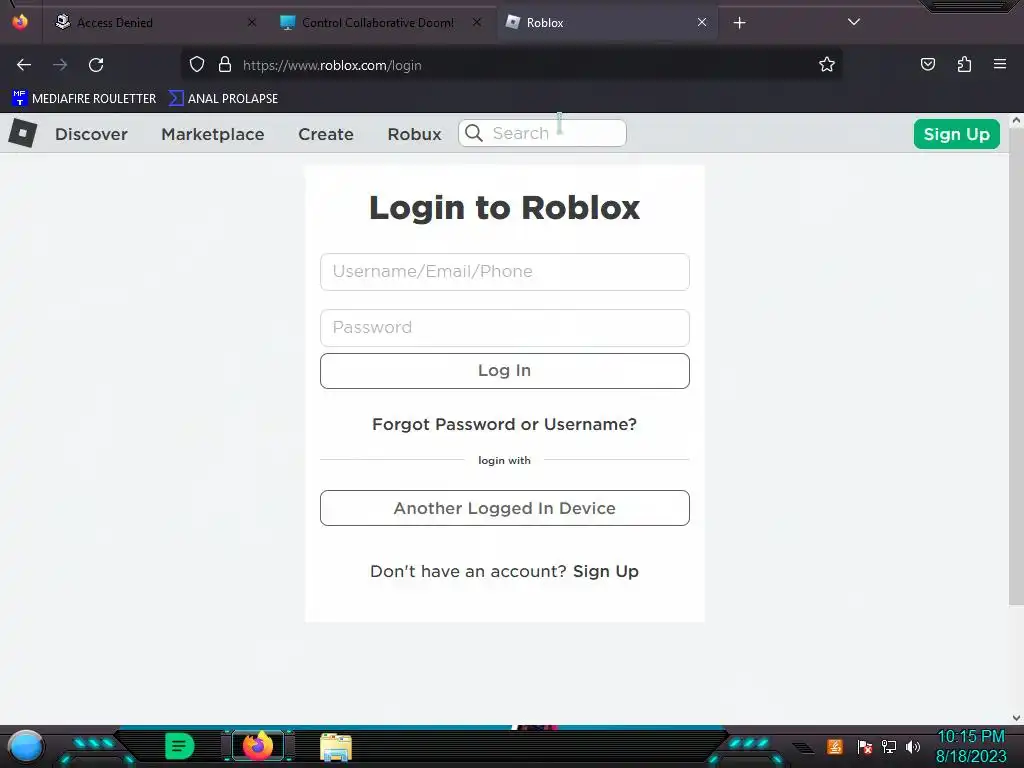Click the site security padlock icon

(x=225, y=65)
